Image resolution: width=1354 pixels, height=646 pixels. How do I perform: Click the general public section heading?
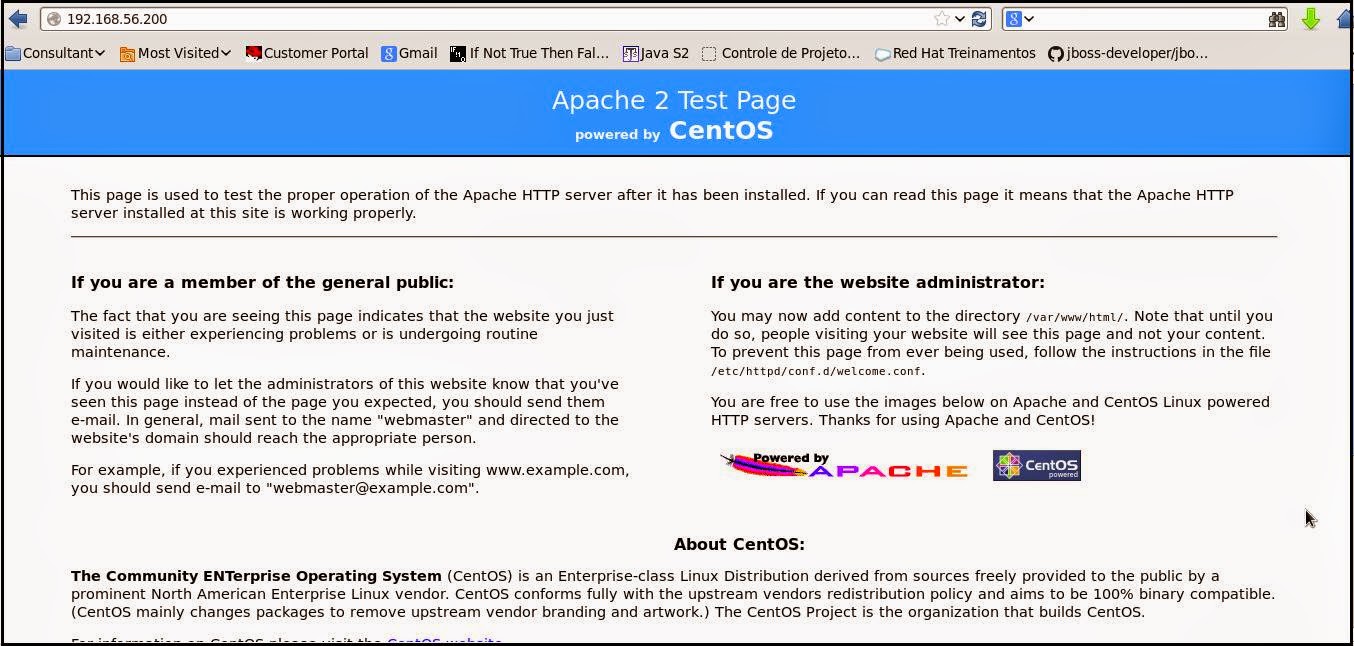coord(262,282)
